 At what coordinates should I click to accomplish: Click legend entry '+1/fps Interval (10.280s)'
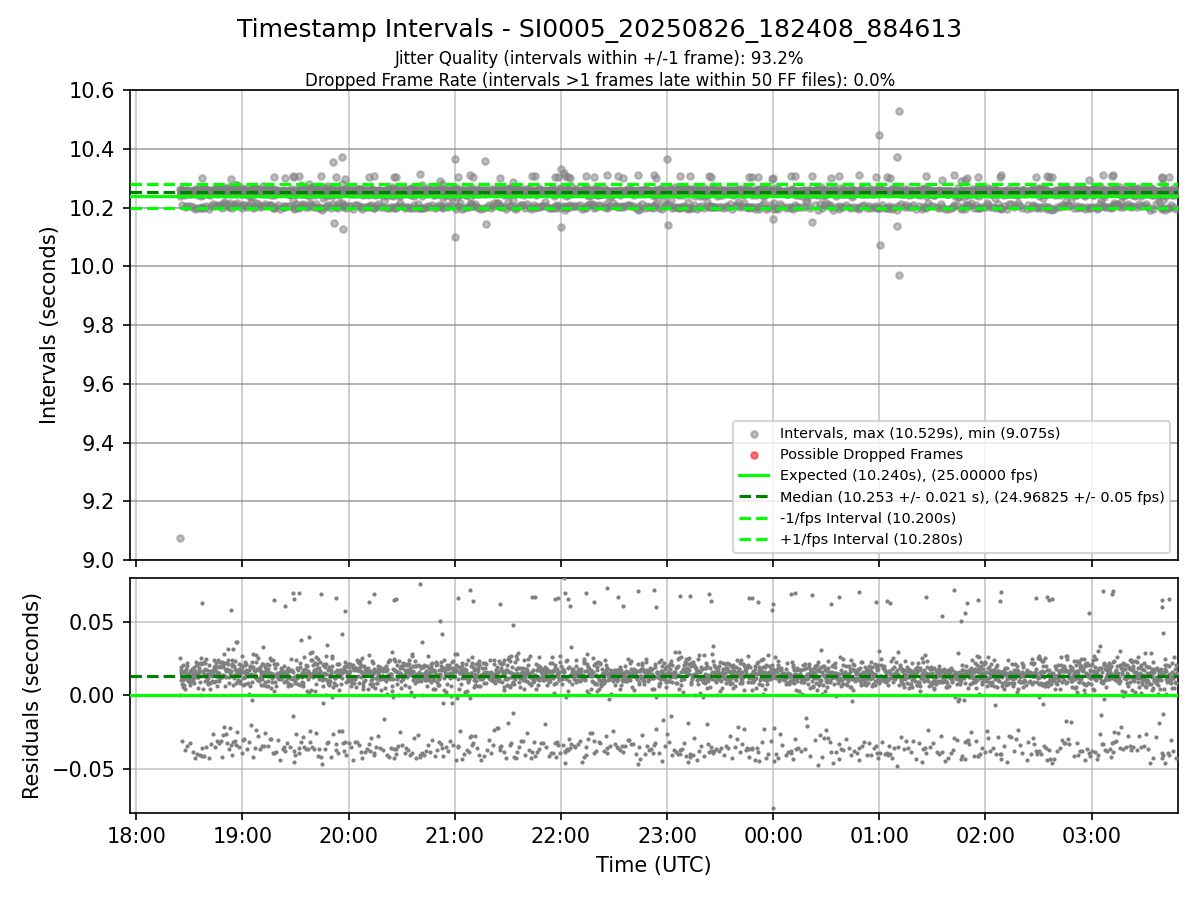coord(870,539)
